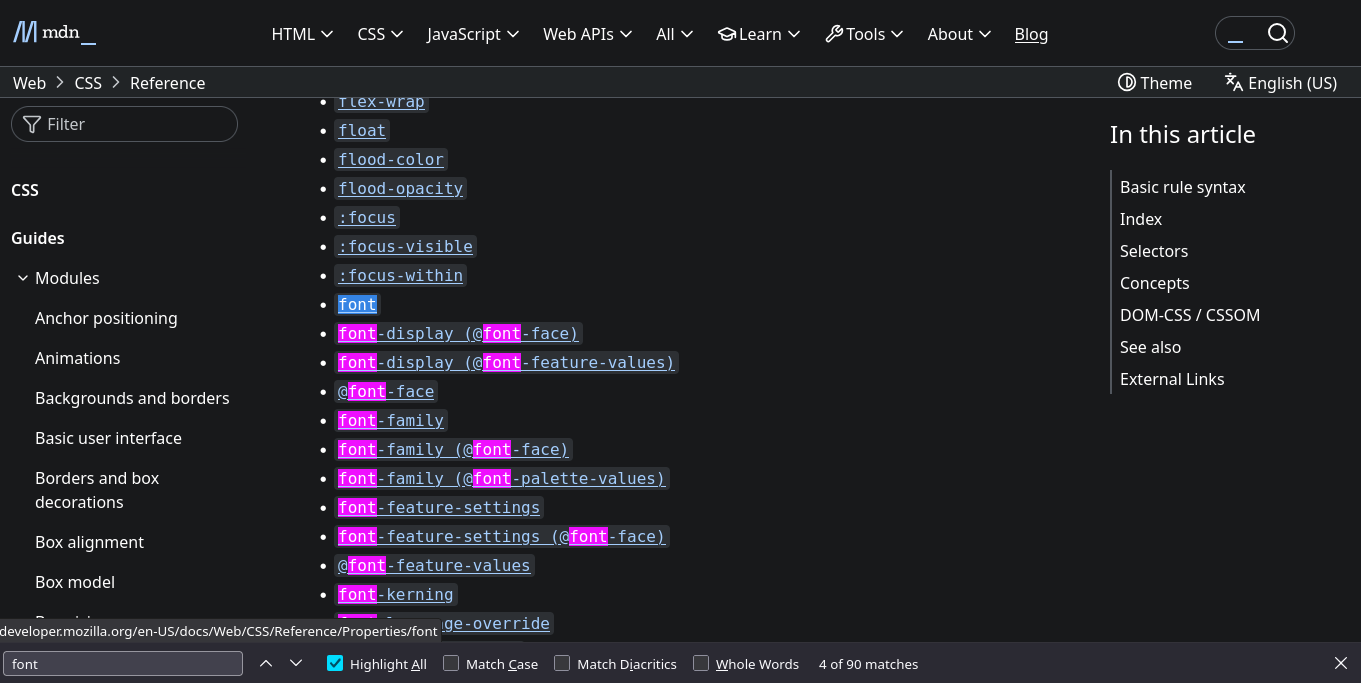The height and width of the screenshot is (683, 1361).
Task: Uncheck the Highlight All checkbox
Action: (336, 664)
